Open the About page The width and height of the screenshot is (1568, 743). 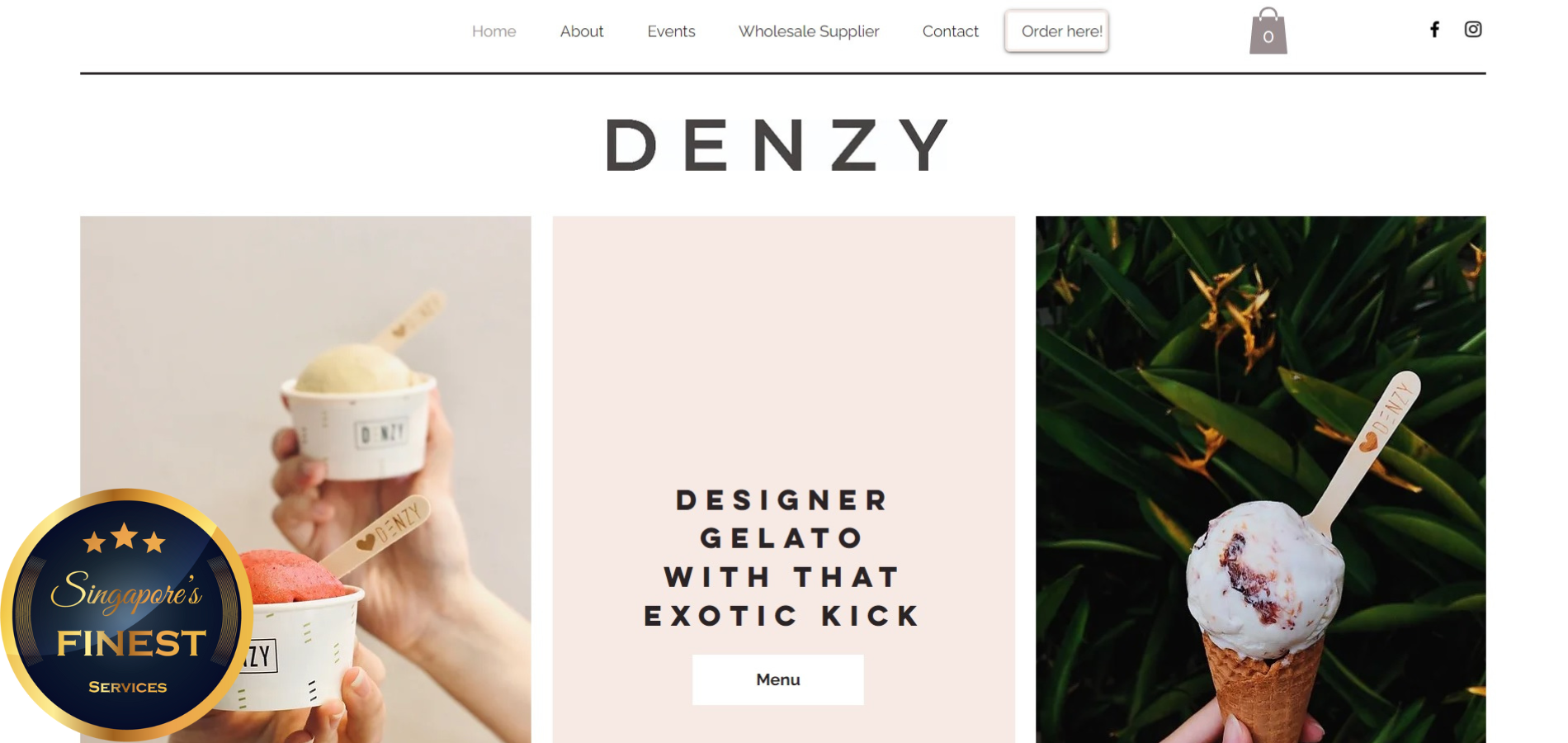[x=582, y=31]
